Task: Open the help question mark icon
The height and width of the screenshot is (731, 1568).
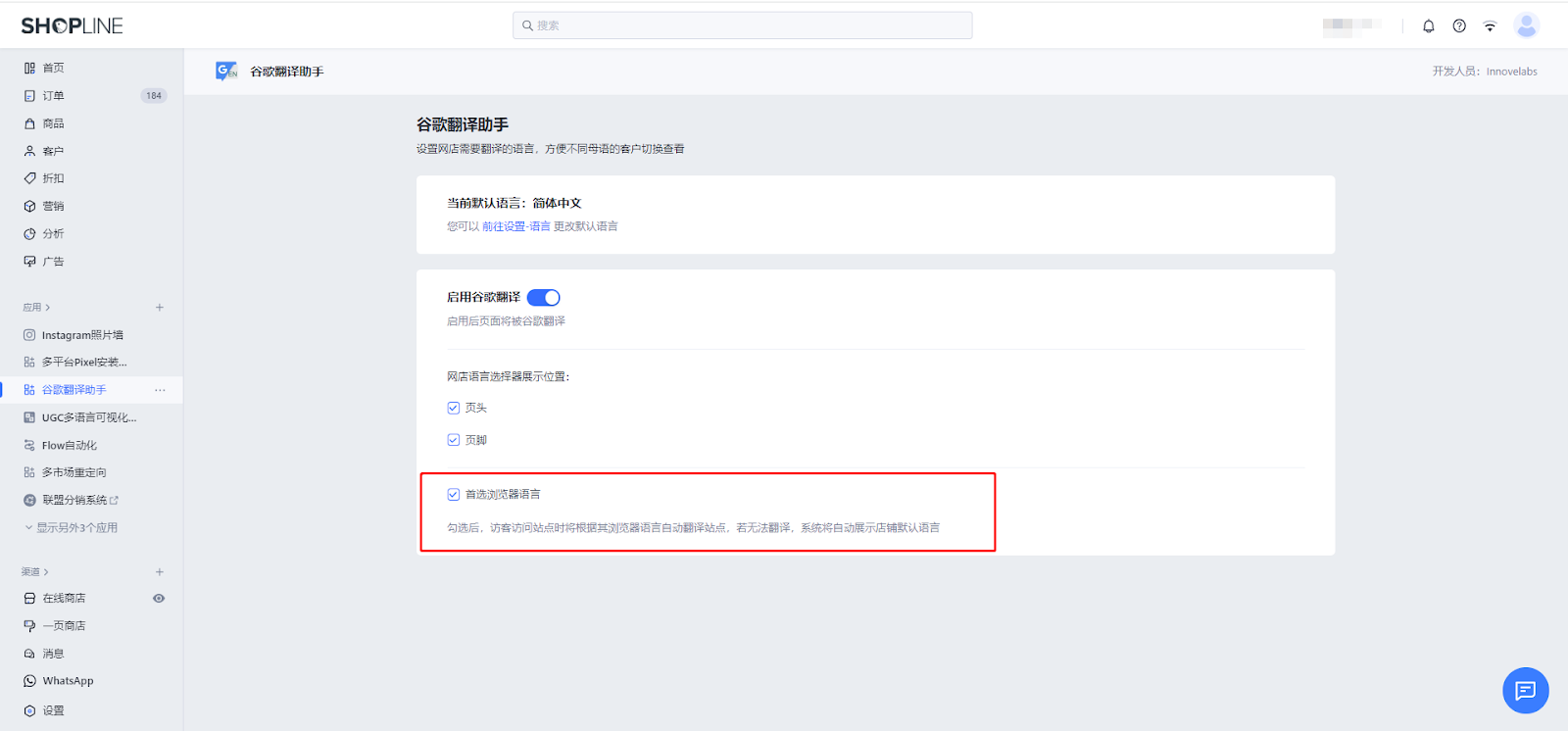Action: click(x=1459, y=26)
